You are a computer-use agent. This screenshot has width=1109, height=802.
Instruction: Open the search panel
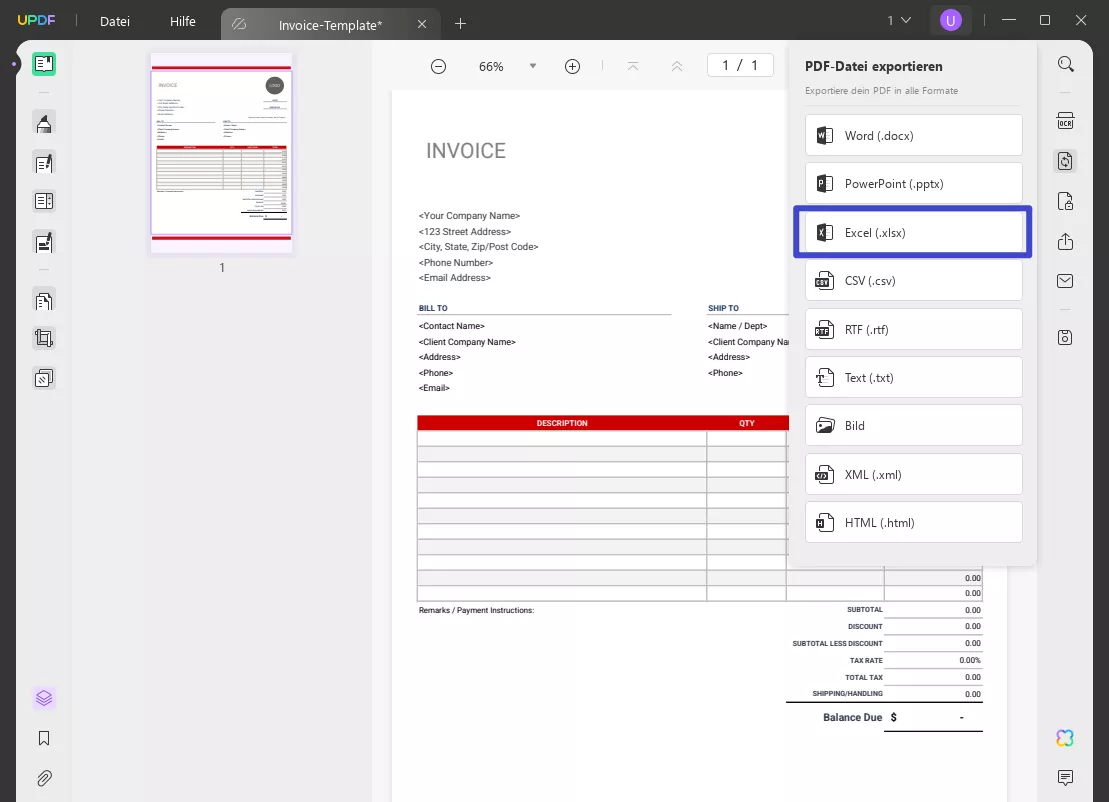[1065, 63]
